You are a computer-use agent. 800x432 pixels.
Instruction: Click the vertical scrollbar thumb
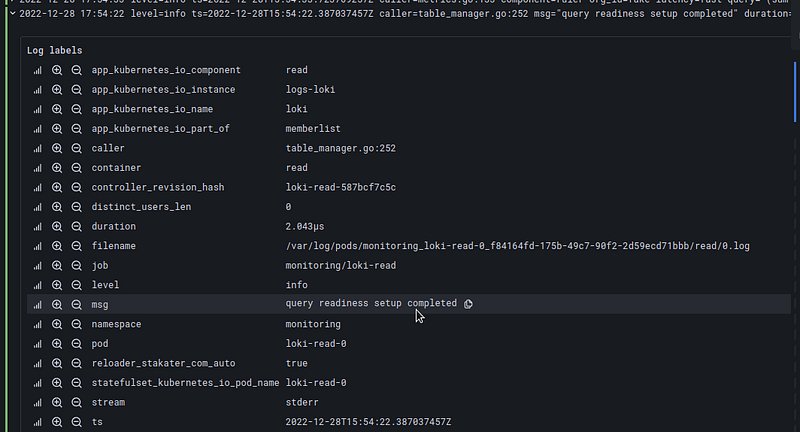point(795,92)
